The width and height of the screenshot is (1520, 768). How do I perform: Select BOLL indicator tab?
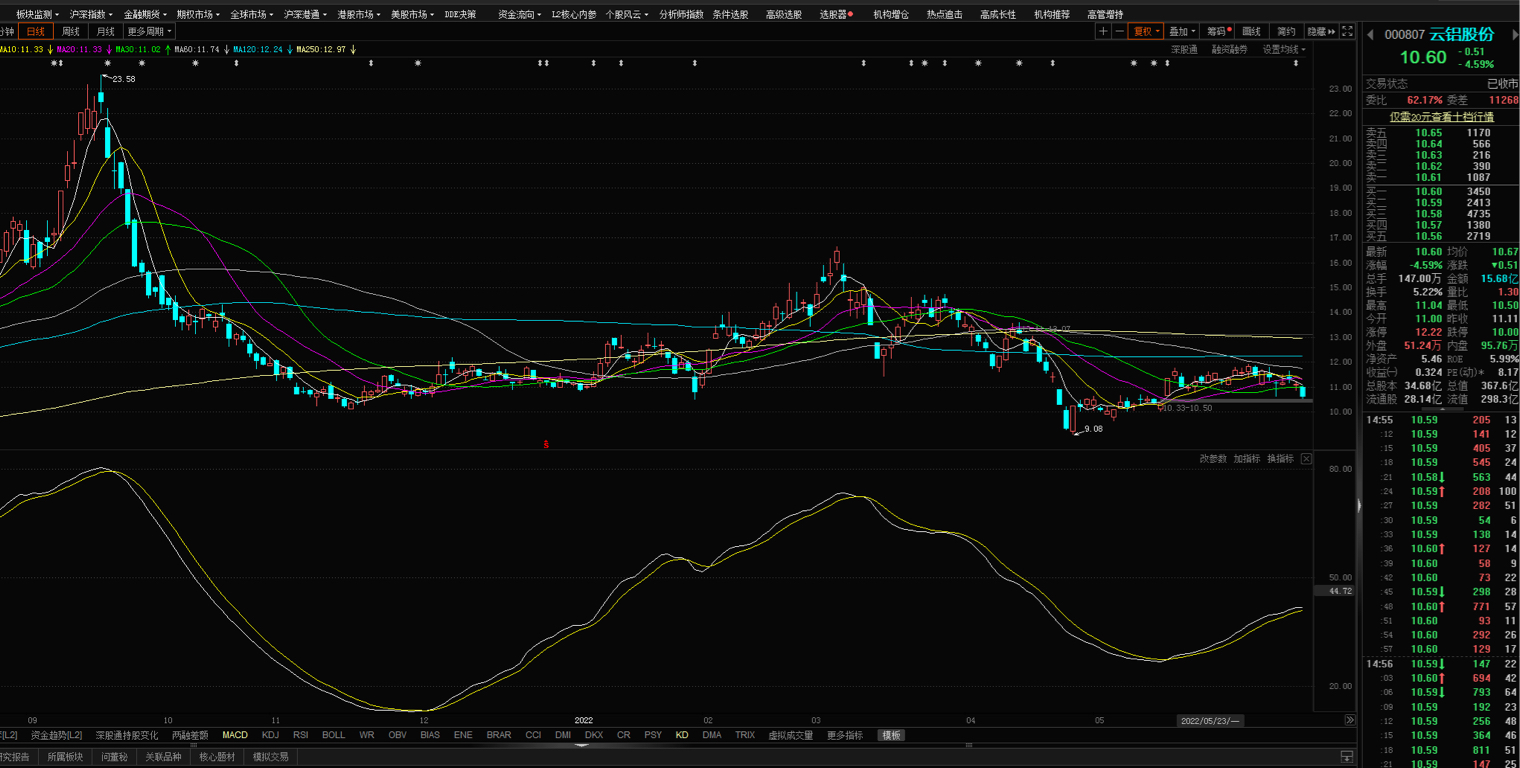coord(333,735)
